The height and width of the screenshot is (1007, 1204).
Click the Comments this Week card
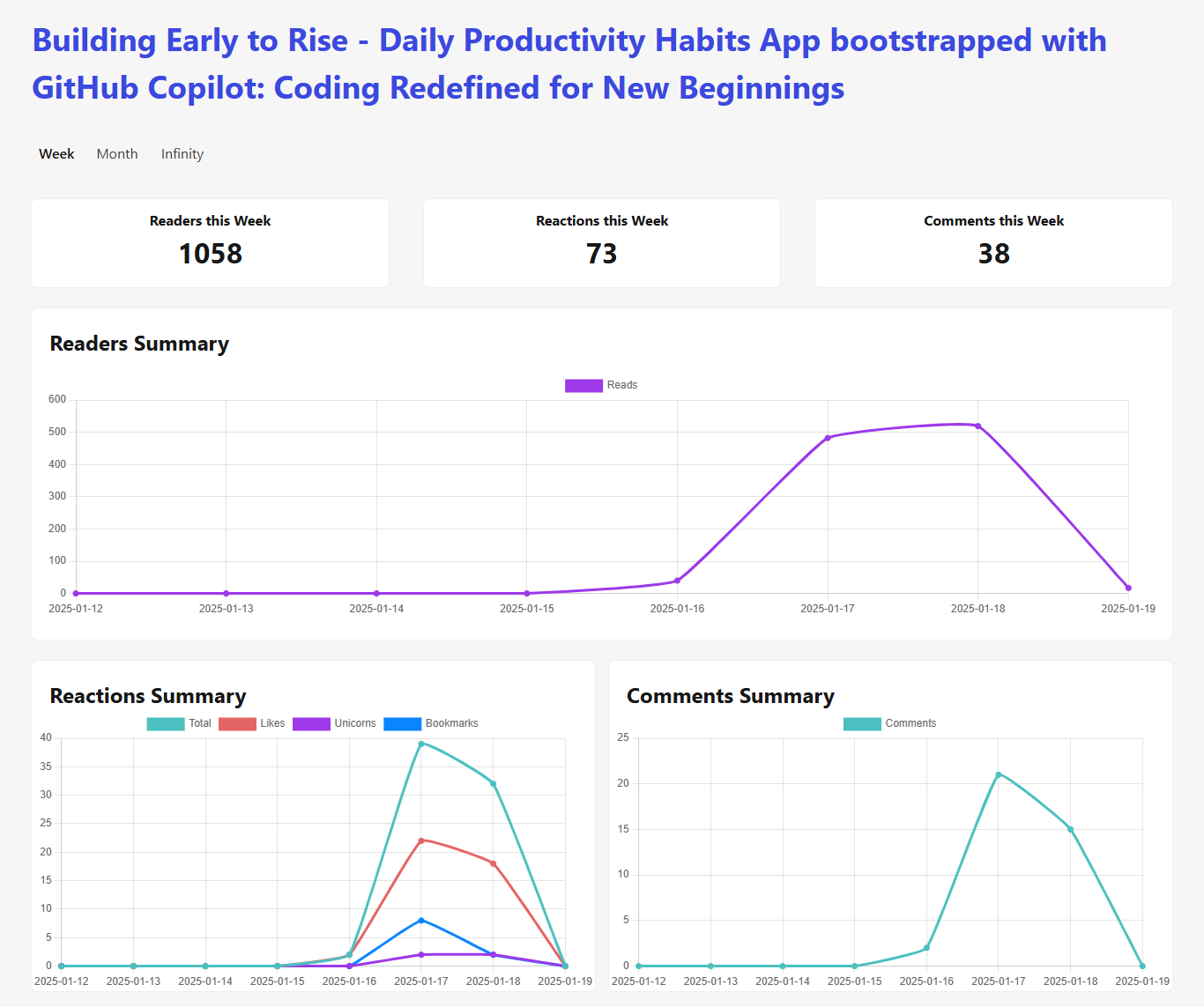[x=993, y=243]
